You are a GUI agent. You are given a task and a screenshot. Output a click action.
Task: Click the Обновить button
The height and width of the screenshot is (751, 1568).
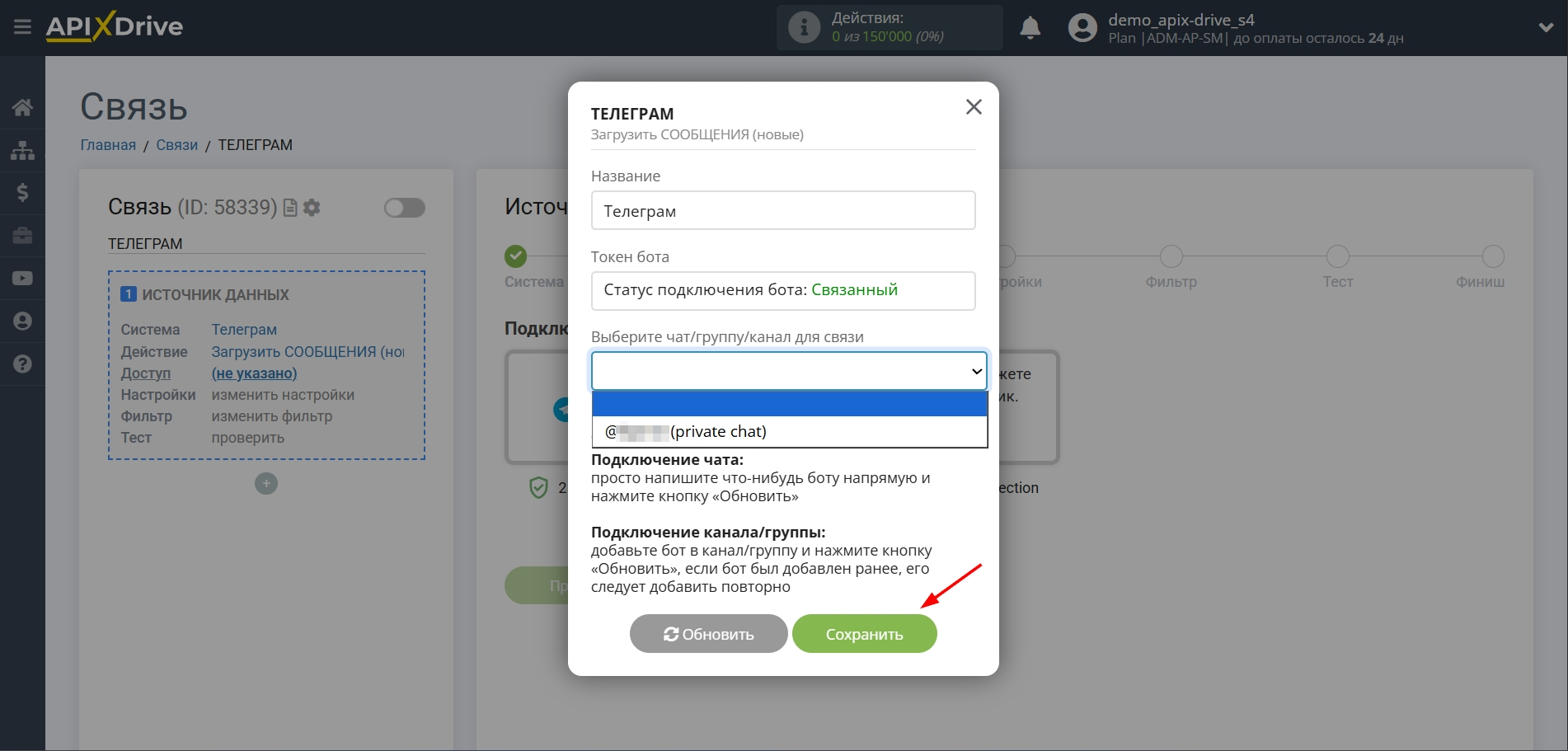coord(708,634)
